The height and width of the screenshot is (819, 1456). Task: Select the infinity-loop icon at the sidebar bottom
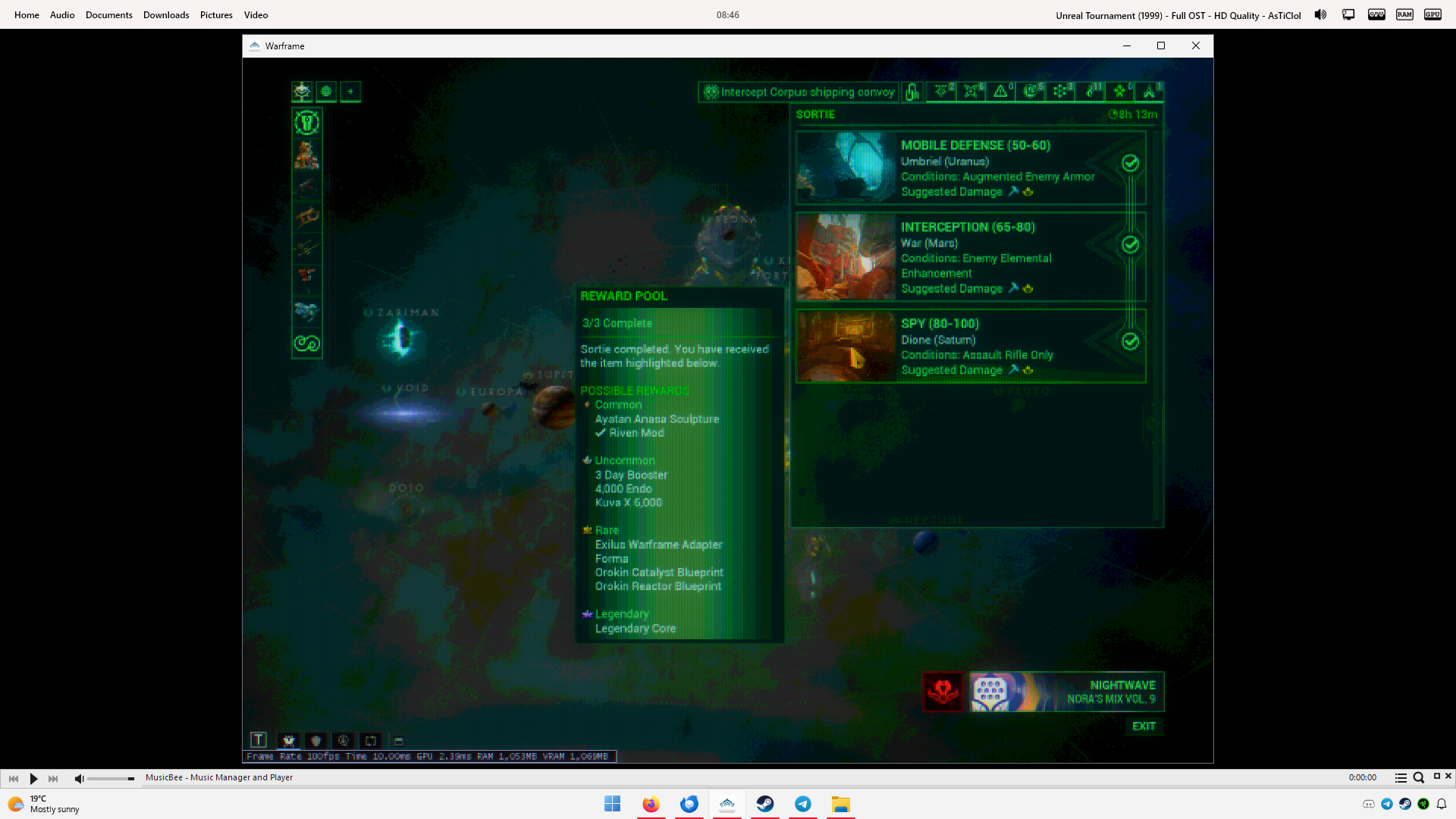click(307, 344)
